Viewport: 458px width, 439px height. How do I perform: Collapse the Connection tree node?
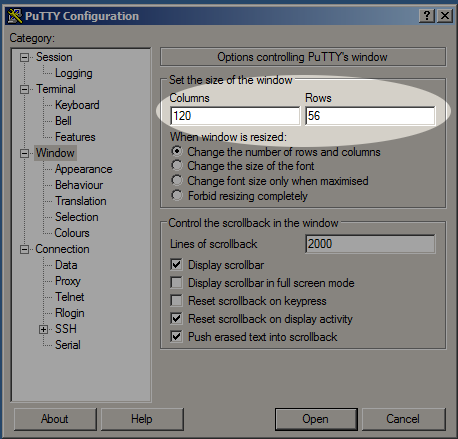(24, 249)
